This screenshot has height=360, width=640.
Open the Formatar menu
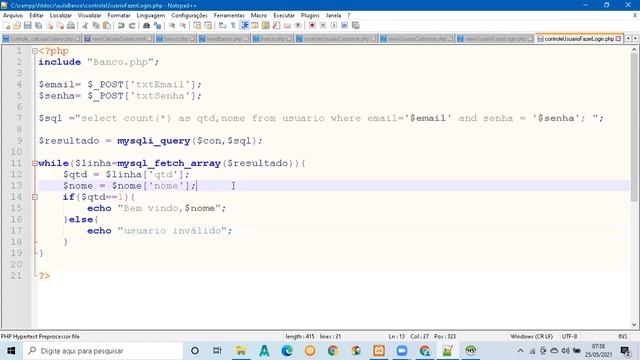click(119, 15)
